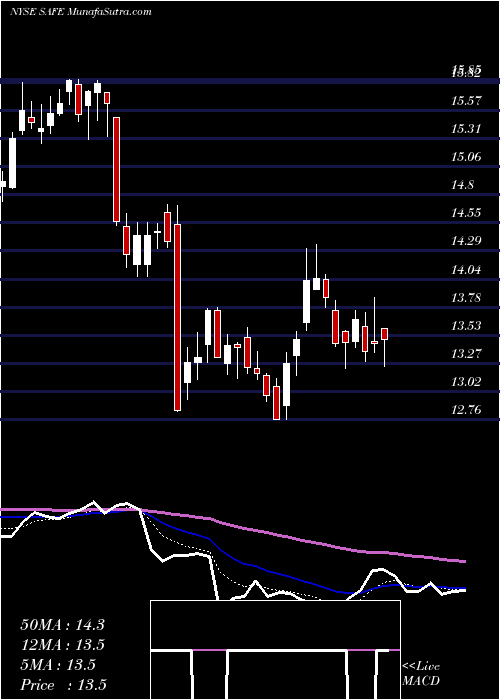500x700 pixels.
Task: Click the 50MA : 14.3 reading
Action: (x=62, y=625)
